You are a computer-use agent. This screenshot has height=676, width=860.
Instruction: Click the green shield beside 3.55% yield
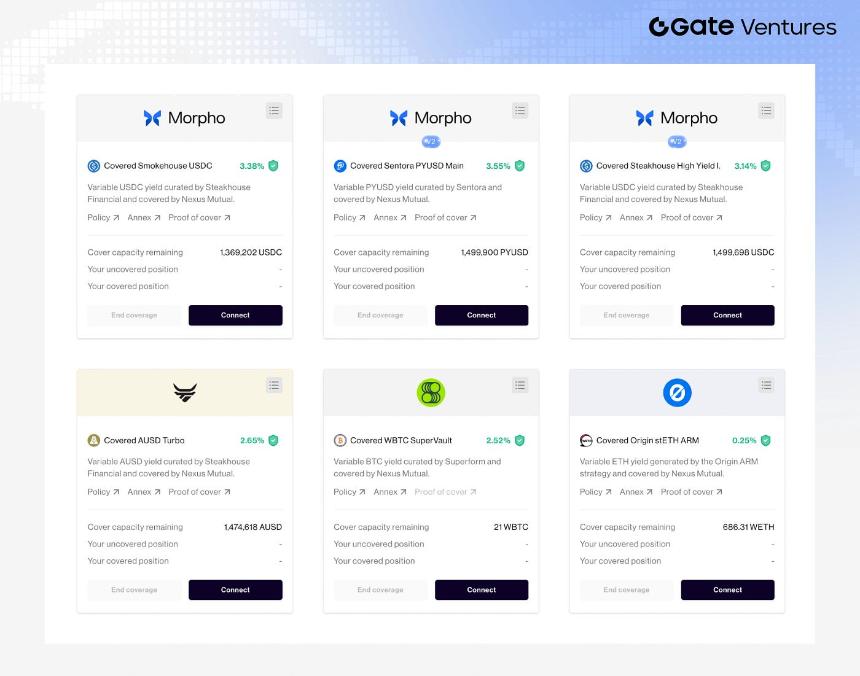pos(519,166)
